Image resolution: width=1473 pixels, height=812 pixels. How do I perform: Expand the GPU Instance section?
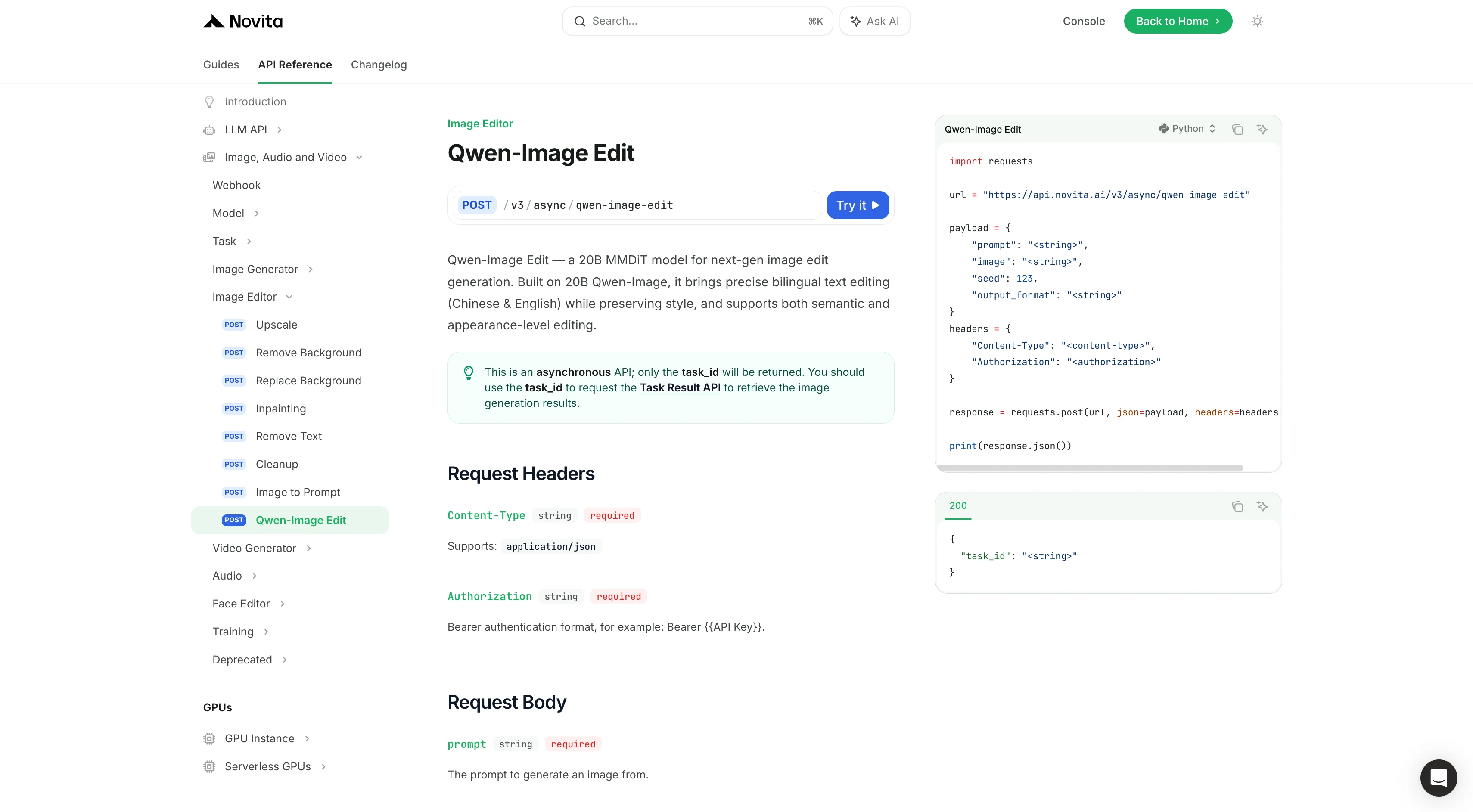tap(307, 738)
